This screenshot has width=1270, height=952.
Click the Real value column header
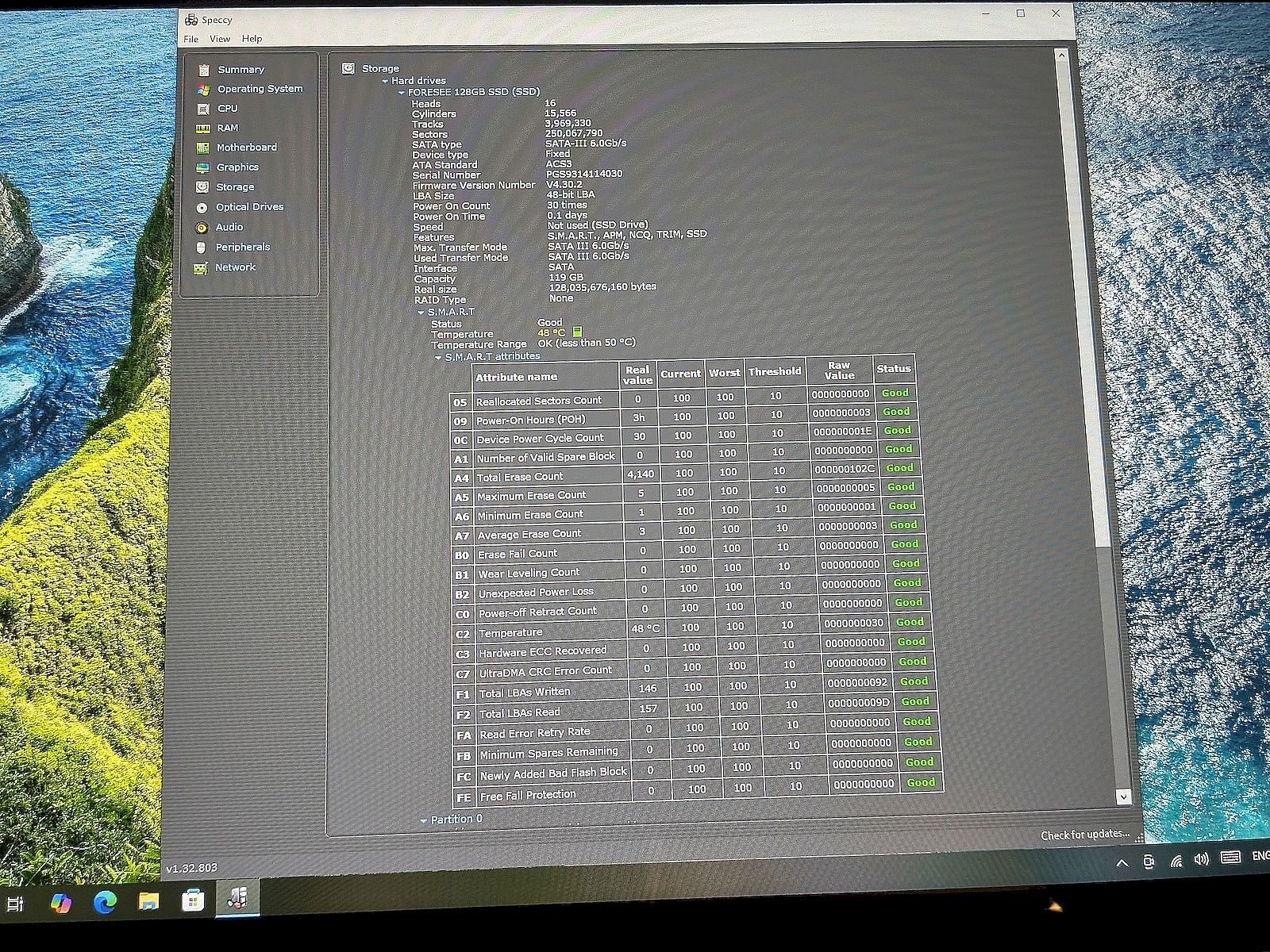637,375
